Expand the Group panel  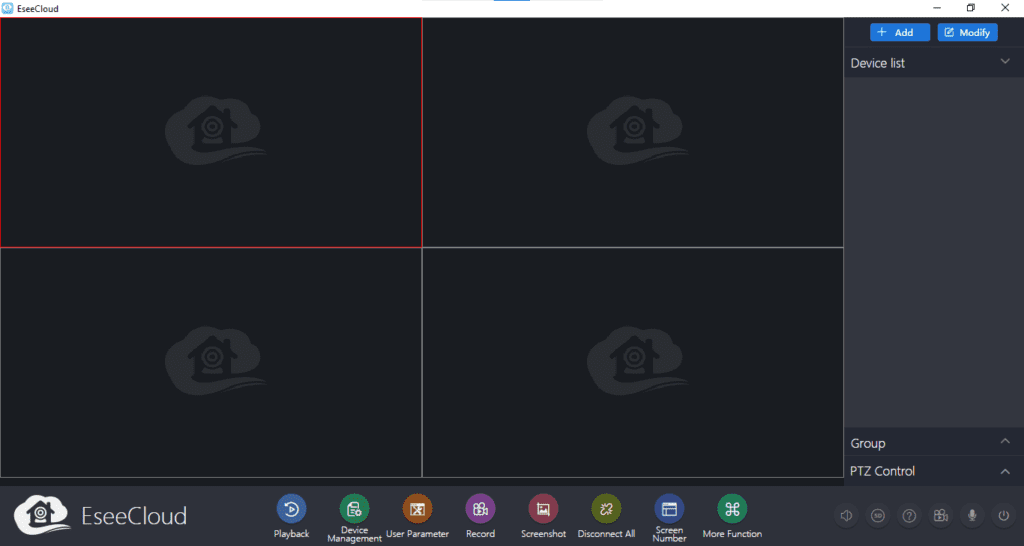pos(1005,442)
